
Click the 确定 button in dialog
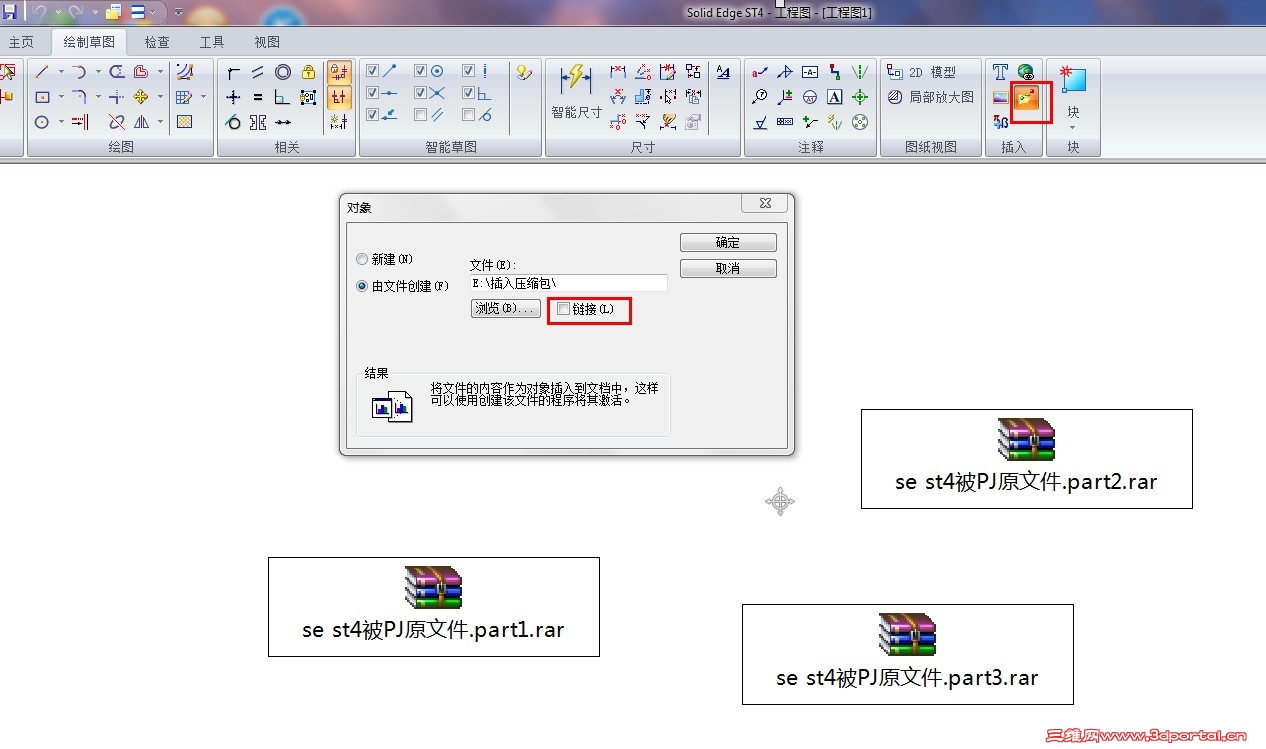click(728, 242)
